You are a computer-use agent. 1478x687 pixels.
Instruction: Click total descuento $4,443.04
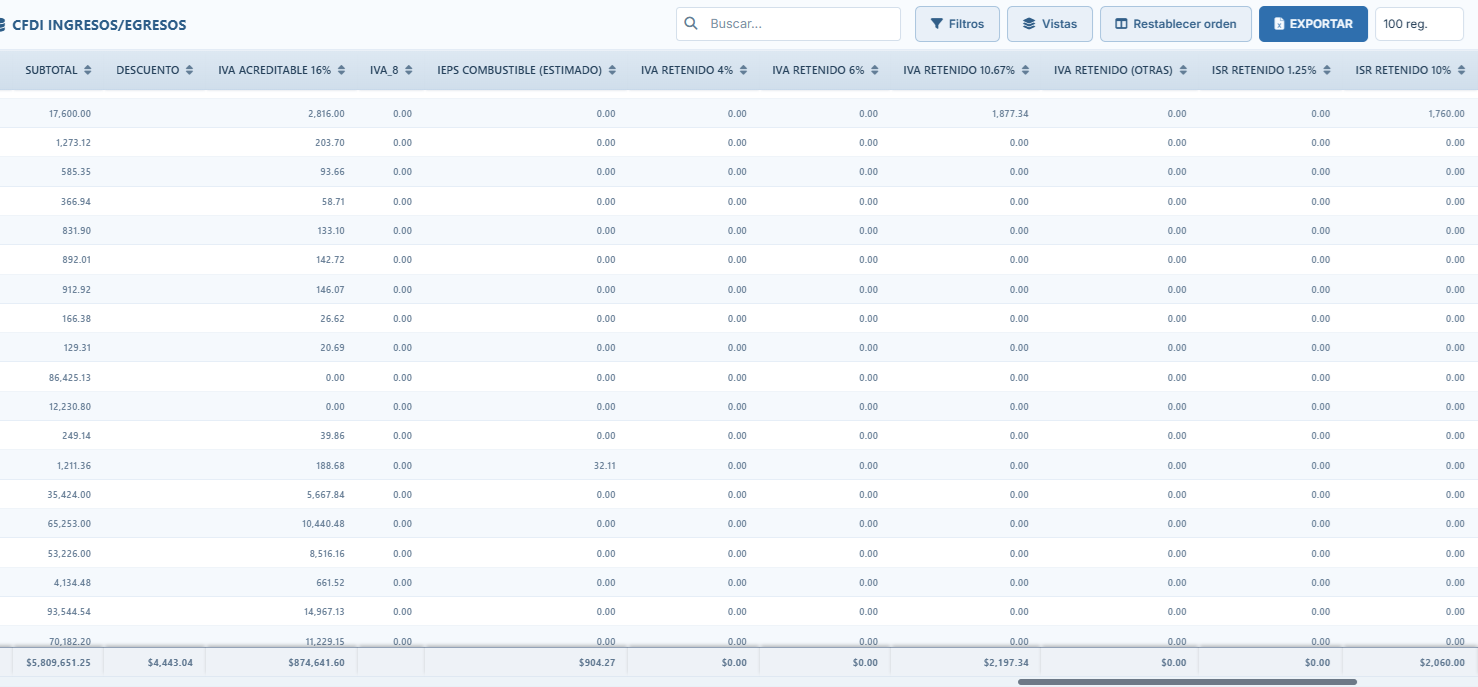pyautogui.click(x=170, y=663)
